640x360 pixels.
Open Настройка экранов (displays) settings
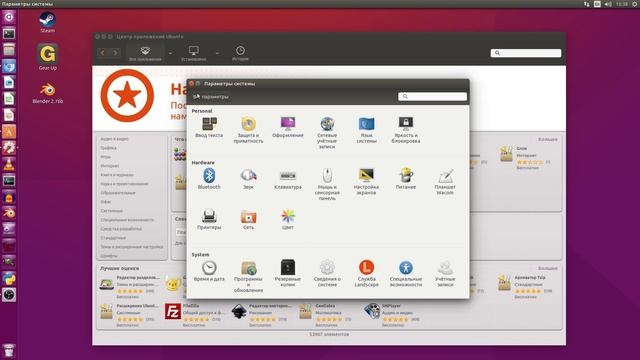click(x=366, y=181)
